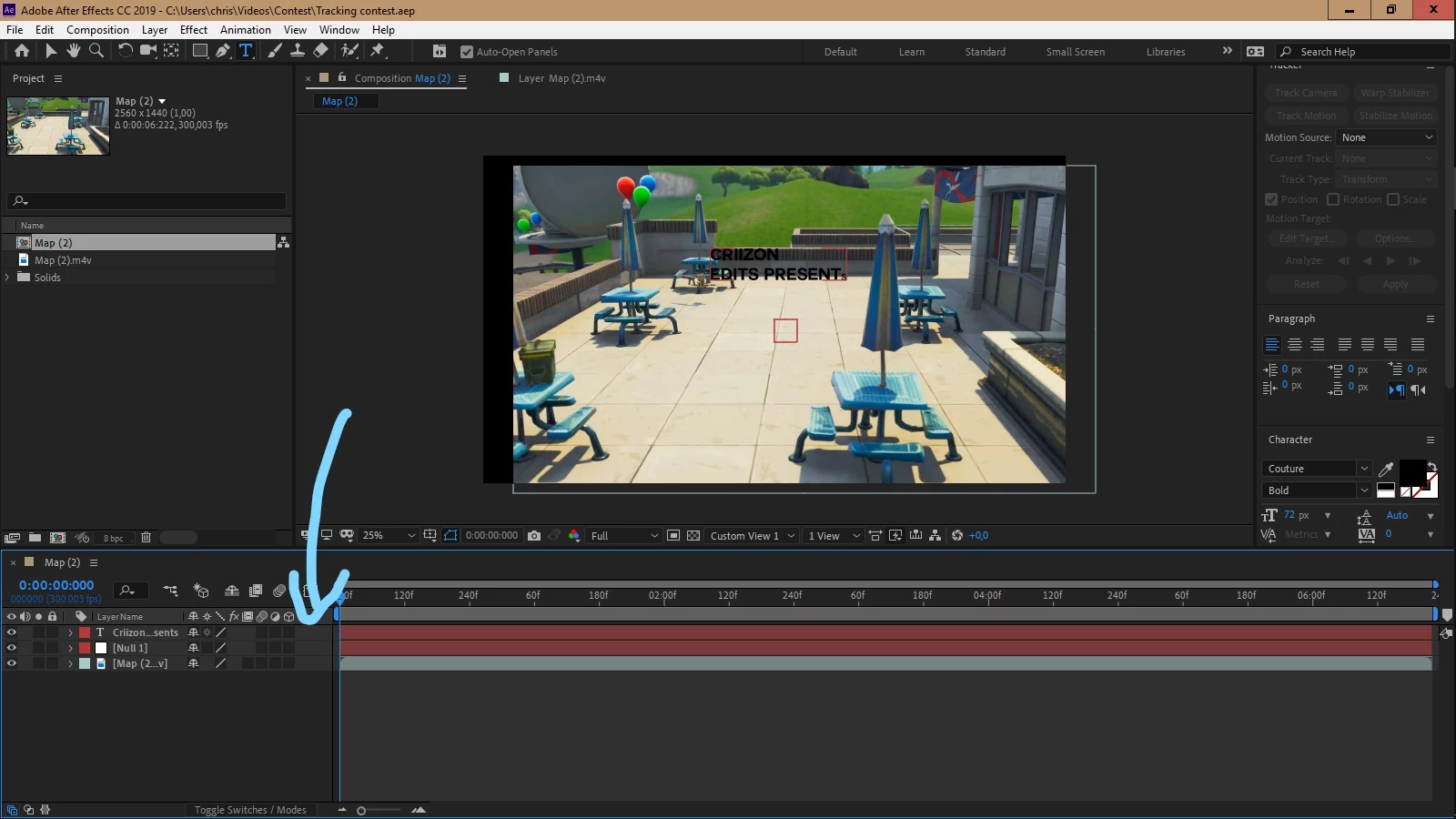Open the File menu
The width and height of the screenshot is (1456, 819).
pos(15,30)
